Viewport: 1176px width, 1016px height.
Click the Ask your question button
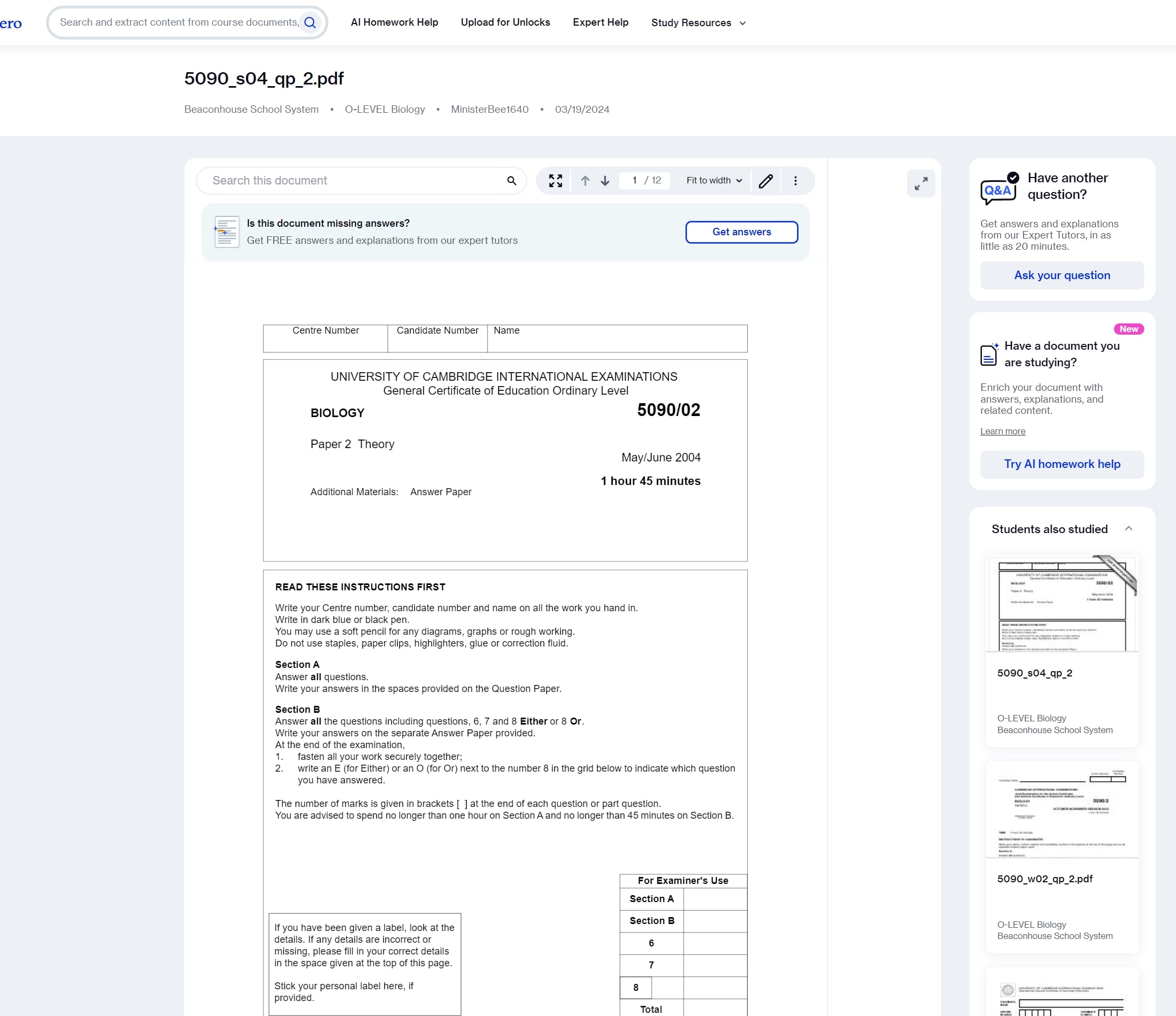[1062, 276]
